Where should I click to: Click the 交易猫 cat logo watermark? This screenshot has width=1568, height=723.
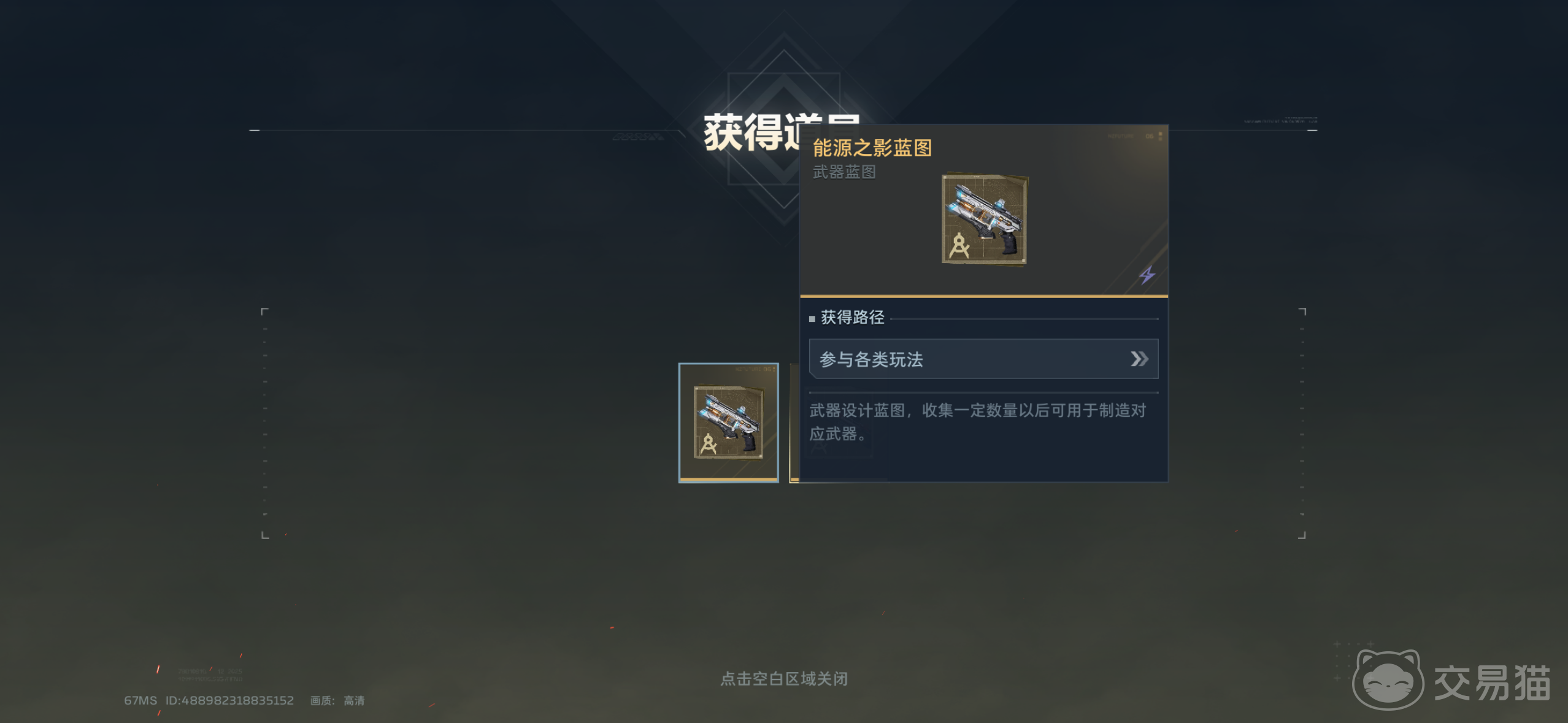coord(1388,679)
